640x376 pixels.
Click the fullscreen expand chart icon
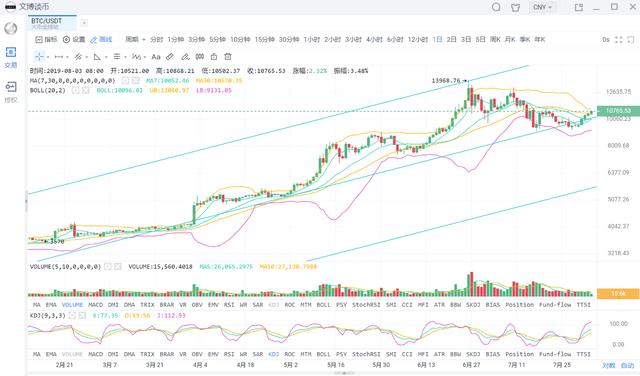pos(619,40)
